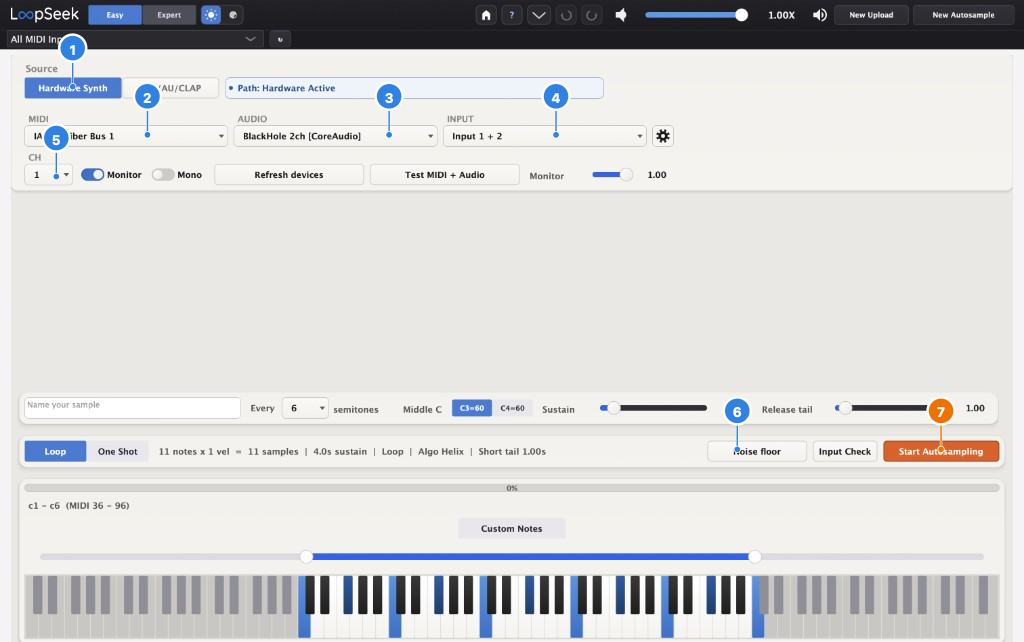This screenshot has height=642, width=1024.
Task: Switch to dark theme moon icon
Action: point(233,15)
